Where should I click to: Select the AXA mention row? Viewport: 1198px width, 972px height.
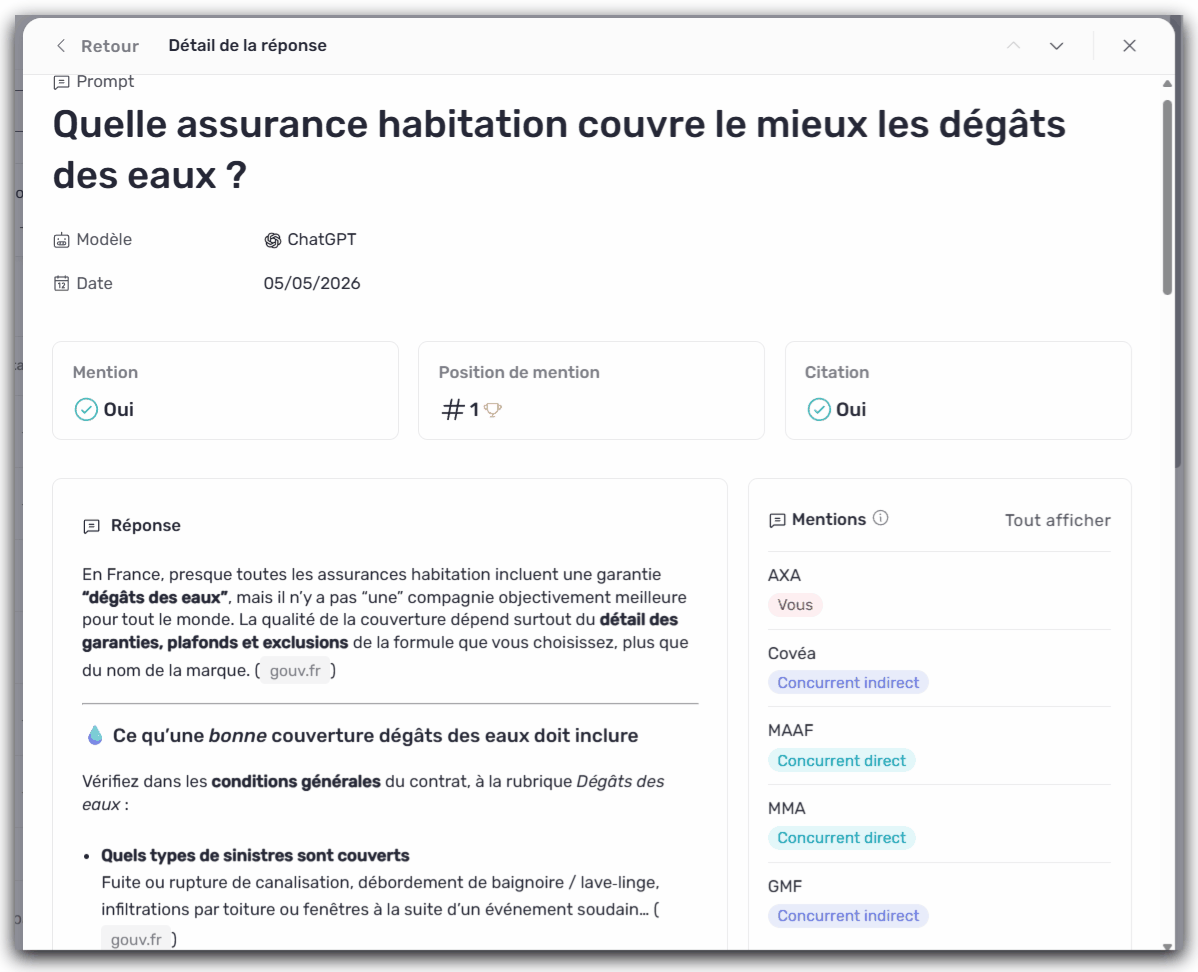click(x=939, y=591)
